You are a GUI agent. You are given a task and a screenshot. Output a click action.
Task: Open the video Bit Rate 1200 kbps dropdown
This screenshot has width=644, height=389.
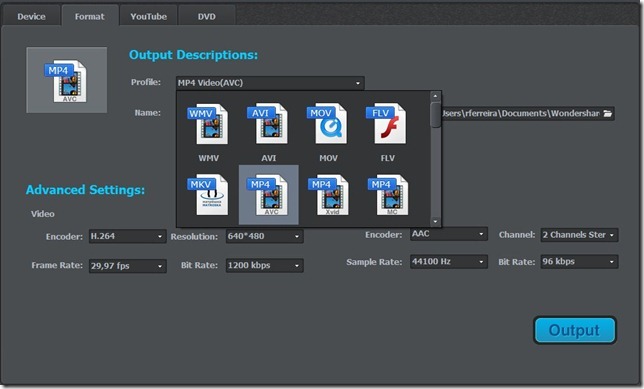[264, 265]
